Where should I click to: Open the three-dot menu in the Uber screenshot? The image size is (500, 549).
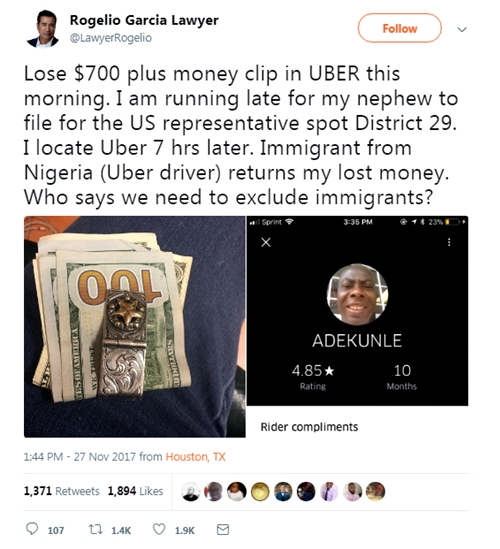point(449,242)
